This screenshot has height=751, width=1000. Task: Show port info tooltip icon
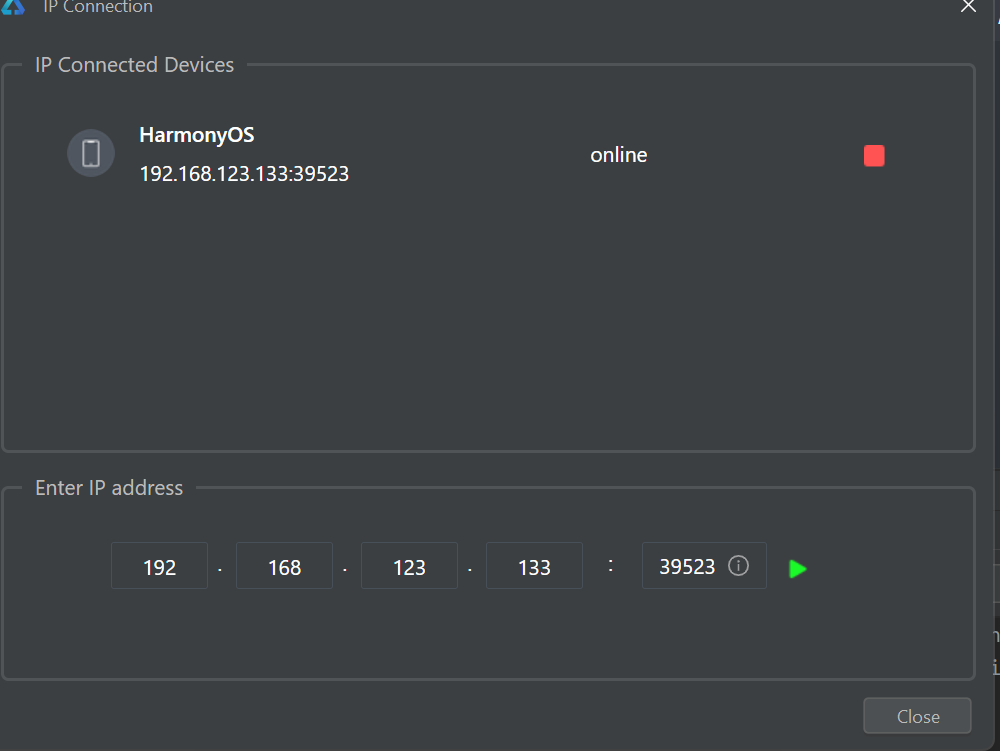[738, 565]
